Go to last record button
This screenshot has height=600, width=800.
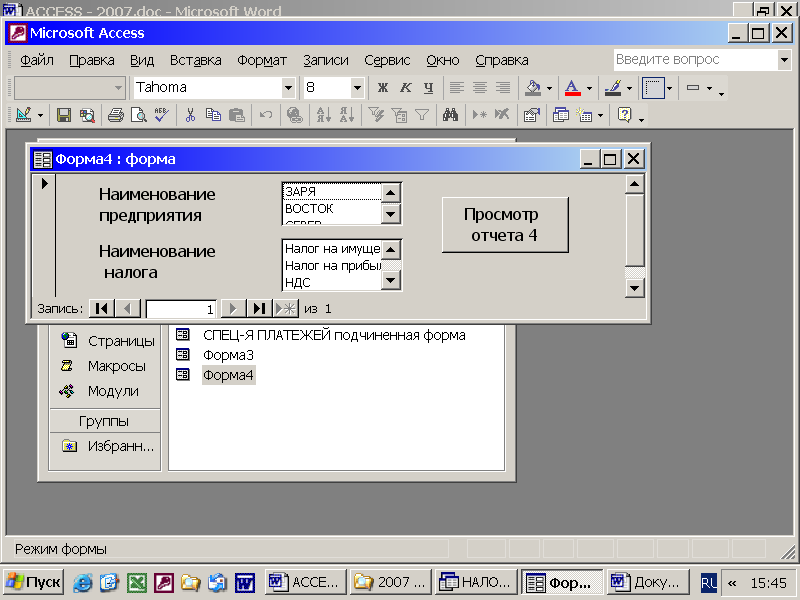point(259,308)
